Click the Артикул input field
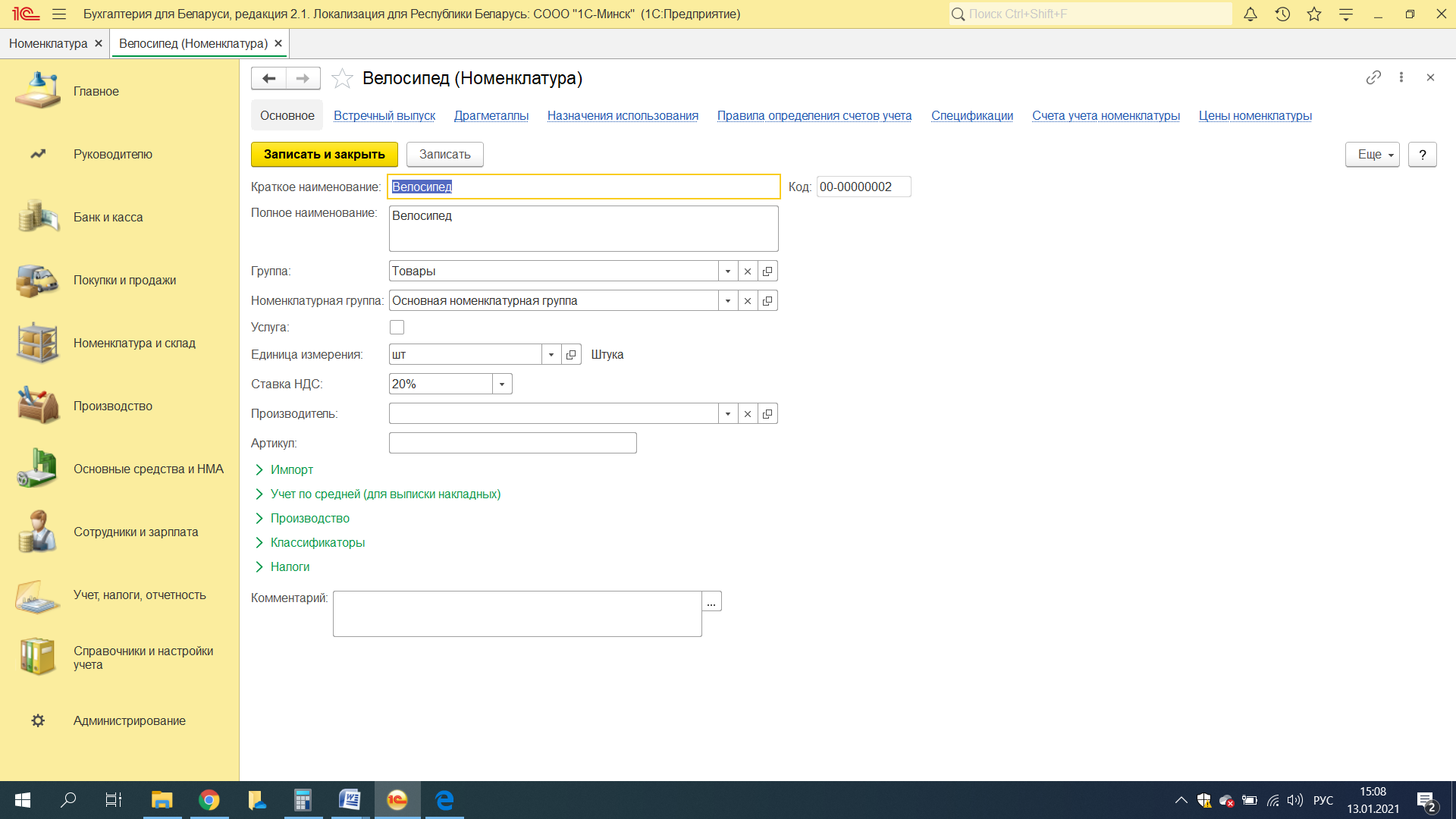The height and width of the screenshot is (819, 1456). click(513, 443)
